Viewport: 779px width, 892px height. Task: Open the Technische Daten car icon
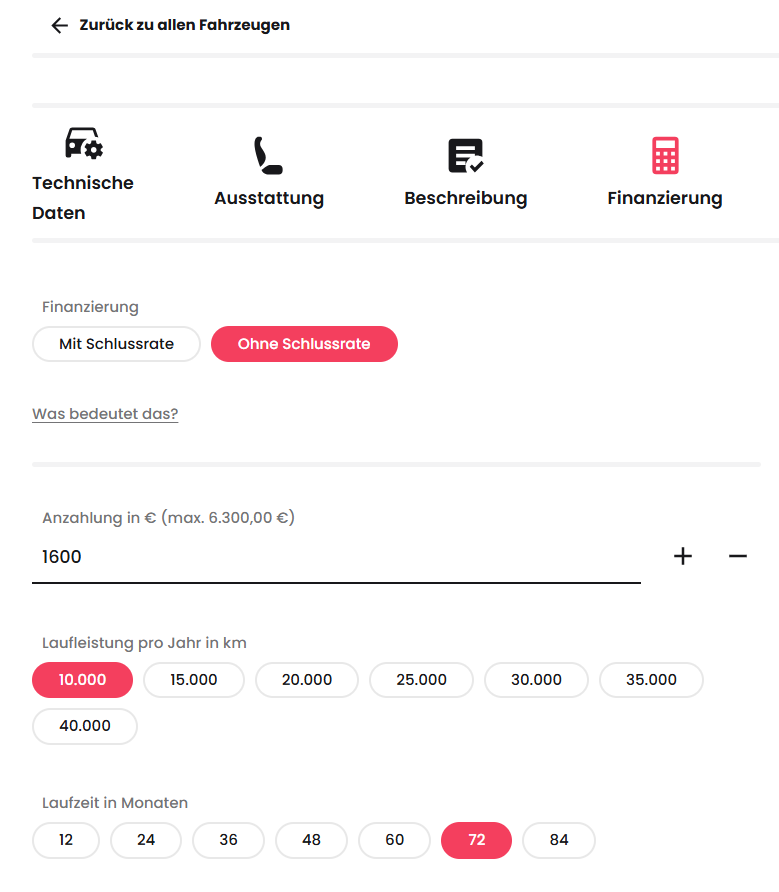click(x=84, y=144)
